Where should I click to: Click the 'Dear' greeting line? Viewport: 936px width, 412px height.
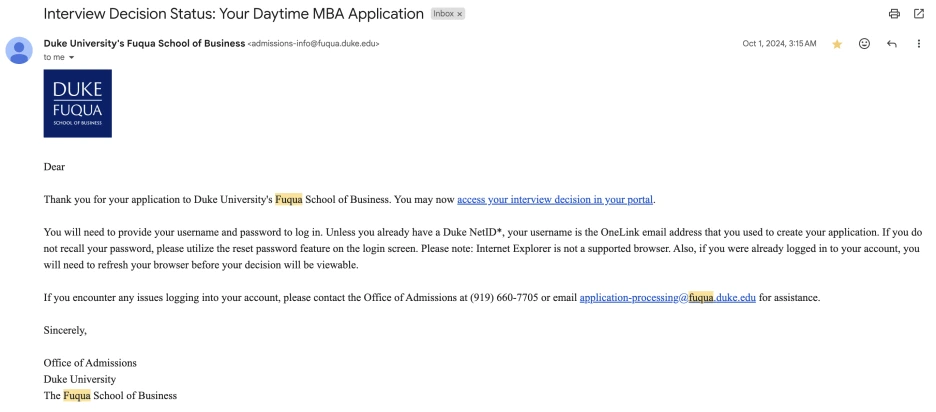pos(54,167)
